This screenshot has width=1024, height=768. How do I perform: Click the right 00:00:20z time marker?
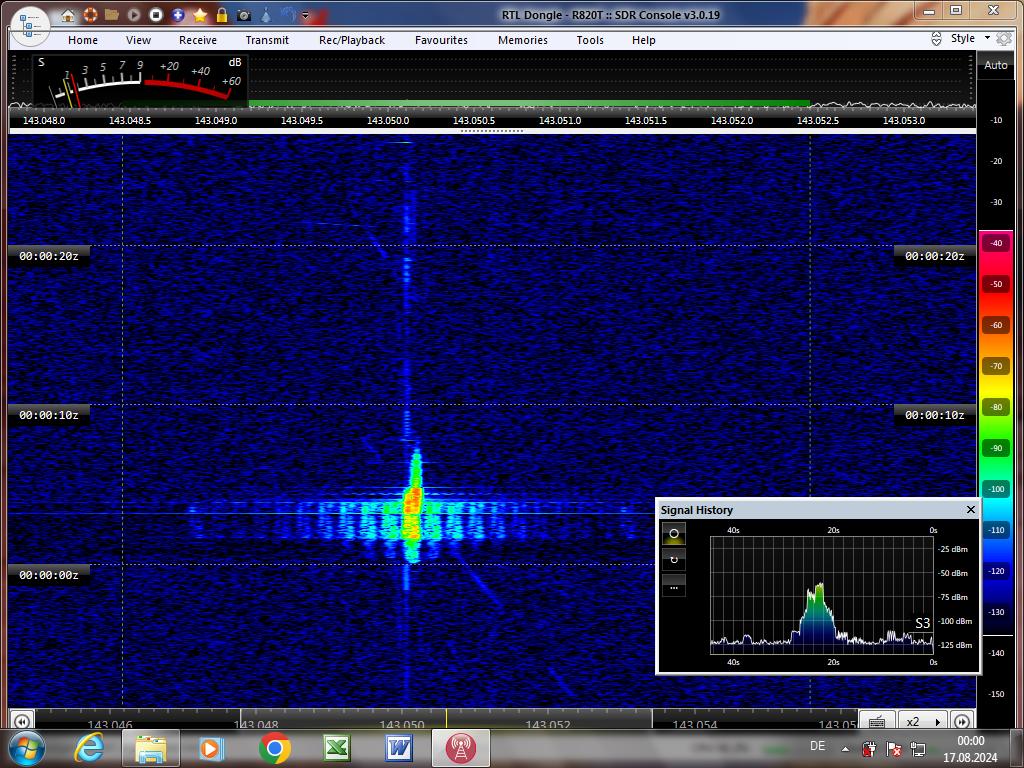(x=935, y=256)
